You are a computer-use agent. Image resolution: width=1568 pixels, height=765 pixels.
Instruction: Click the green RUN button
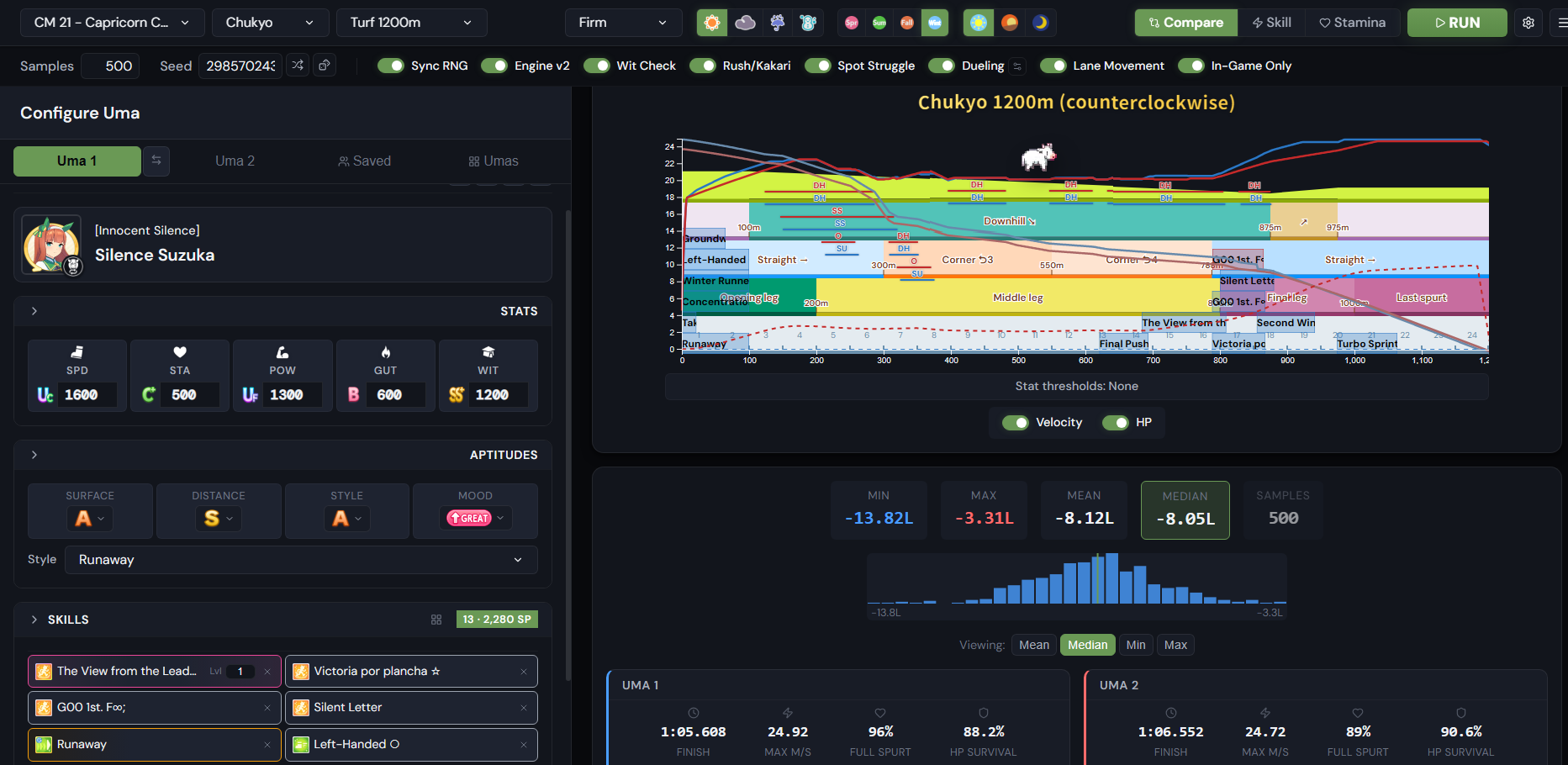(1457, 23)
